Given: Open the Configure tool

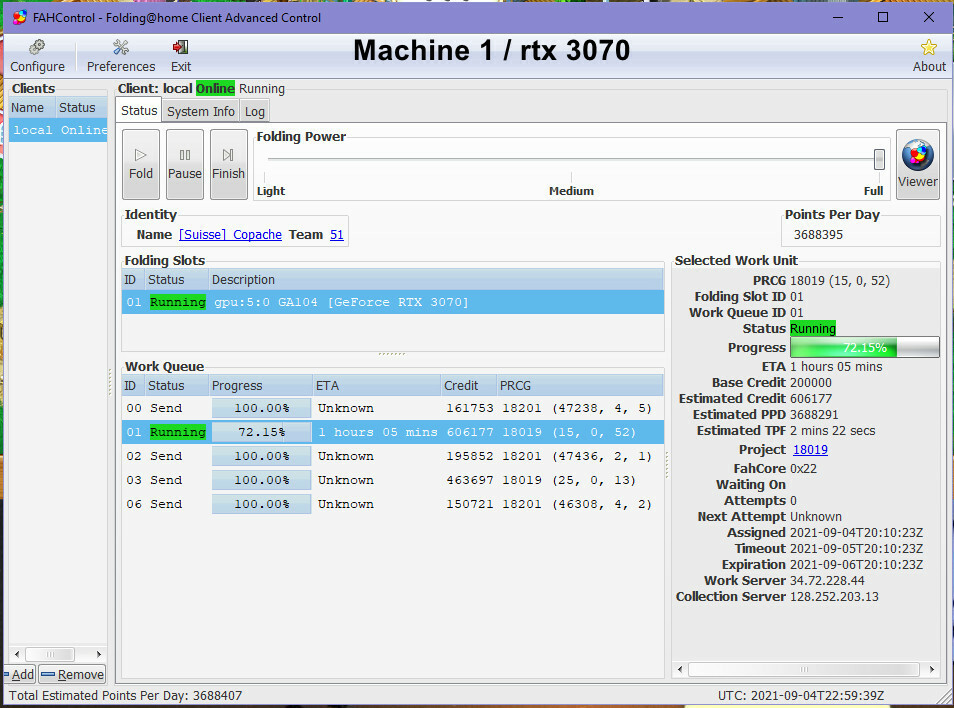Looking at the screenshot, I should [37, 56].
